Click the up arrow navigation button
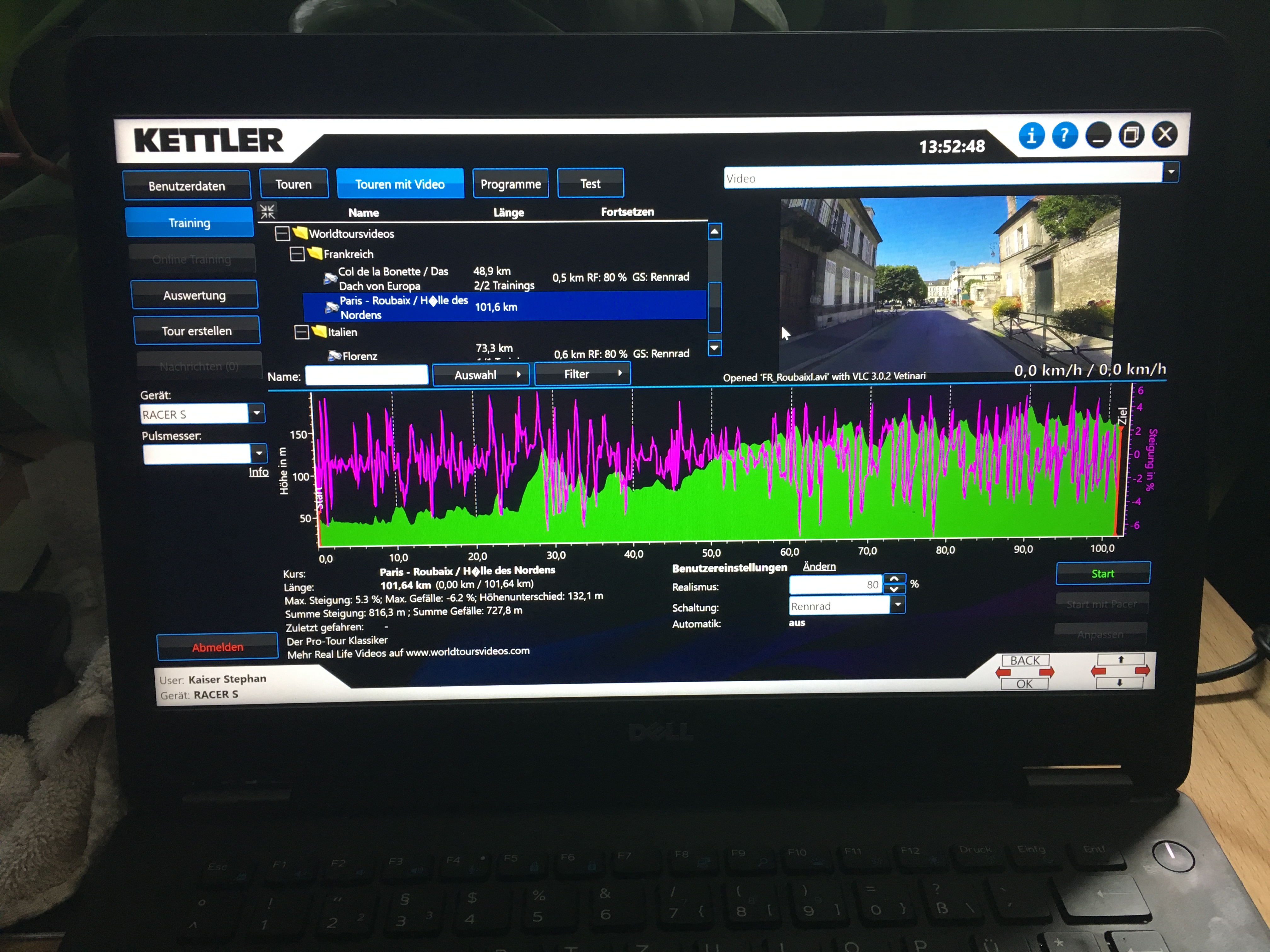Viewport: 1270px width, 952px height. click(1121, 659)
